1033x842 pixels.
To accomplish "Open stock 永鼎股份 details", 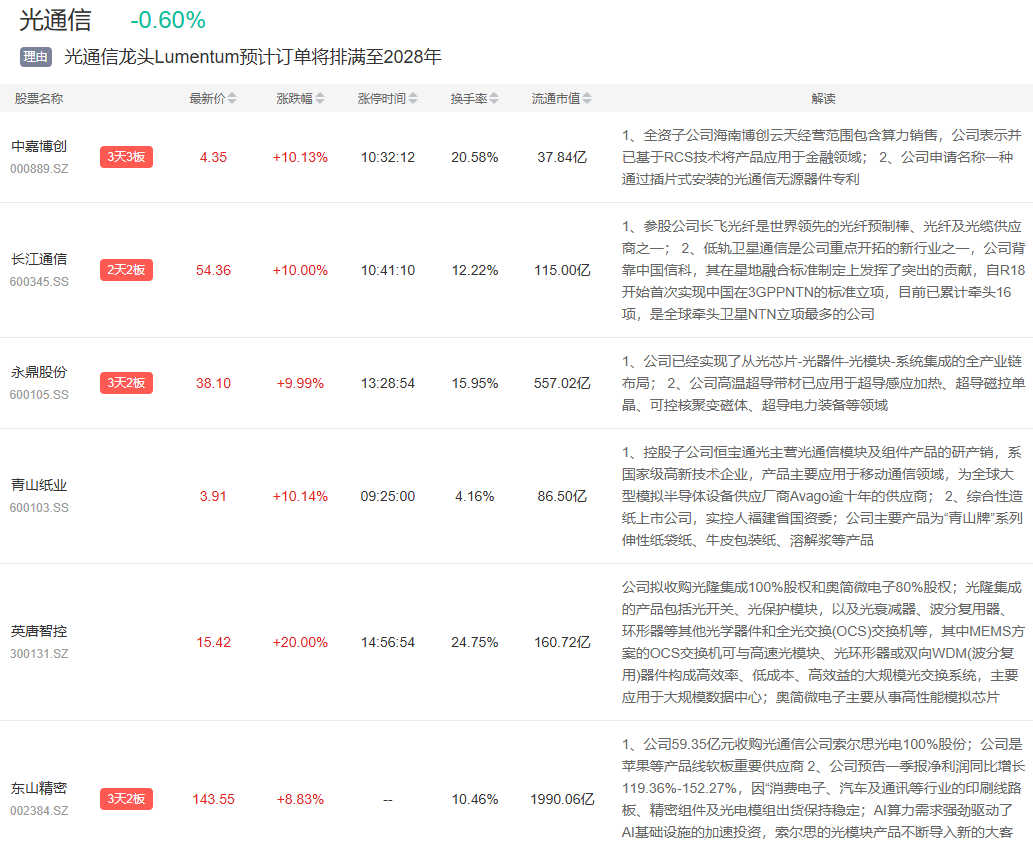I will point(39,372).
